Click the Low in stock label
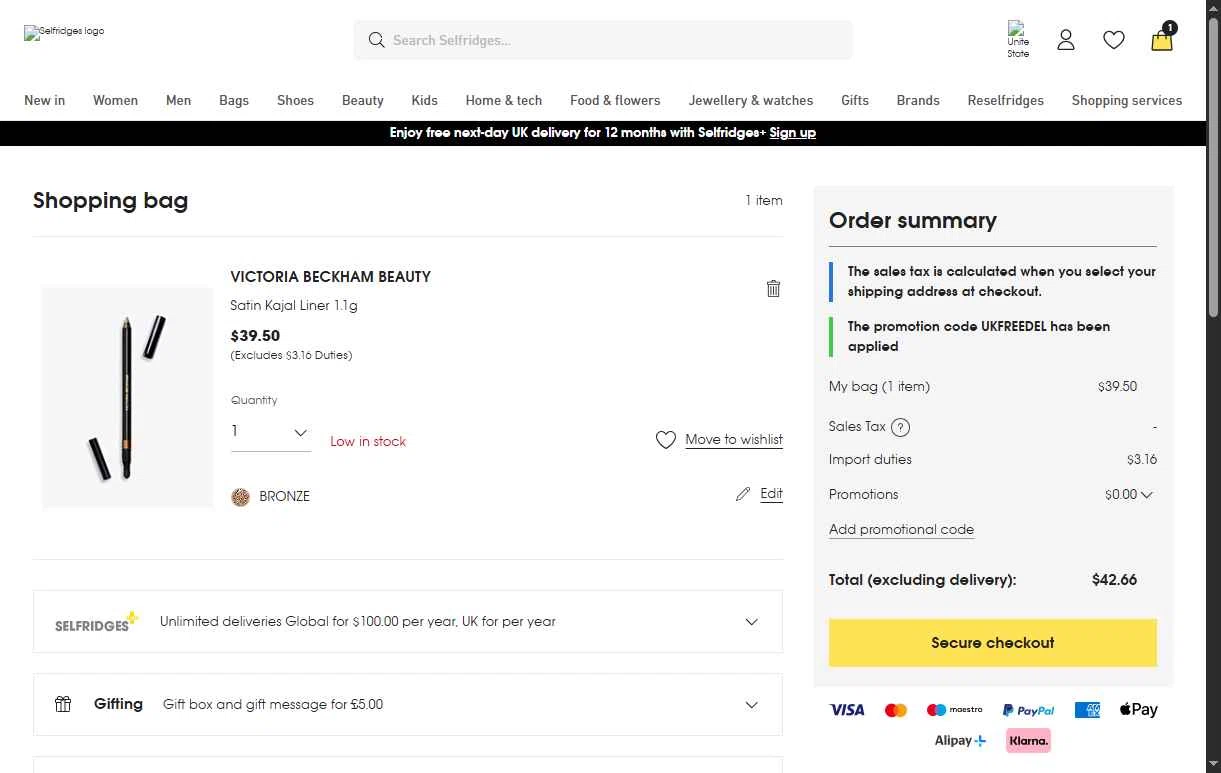Viewport: 1221px width, 773px height. [368, 441]
